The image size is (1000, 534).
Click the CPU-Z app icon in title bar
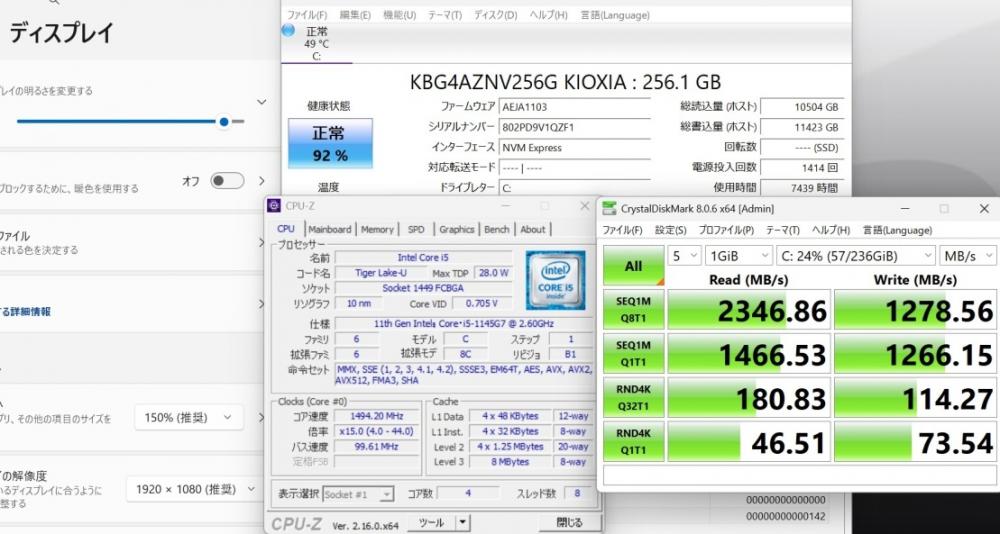tap(274, 205)
